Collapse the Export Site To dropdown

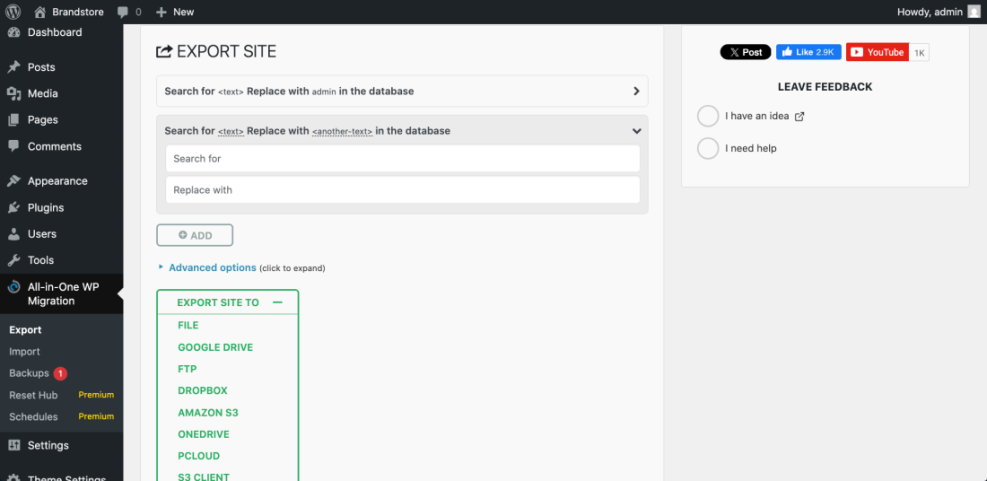click(x=227, y=302)
